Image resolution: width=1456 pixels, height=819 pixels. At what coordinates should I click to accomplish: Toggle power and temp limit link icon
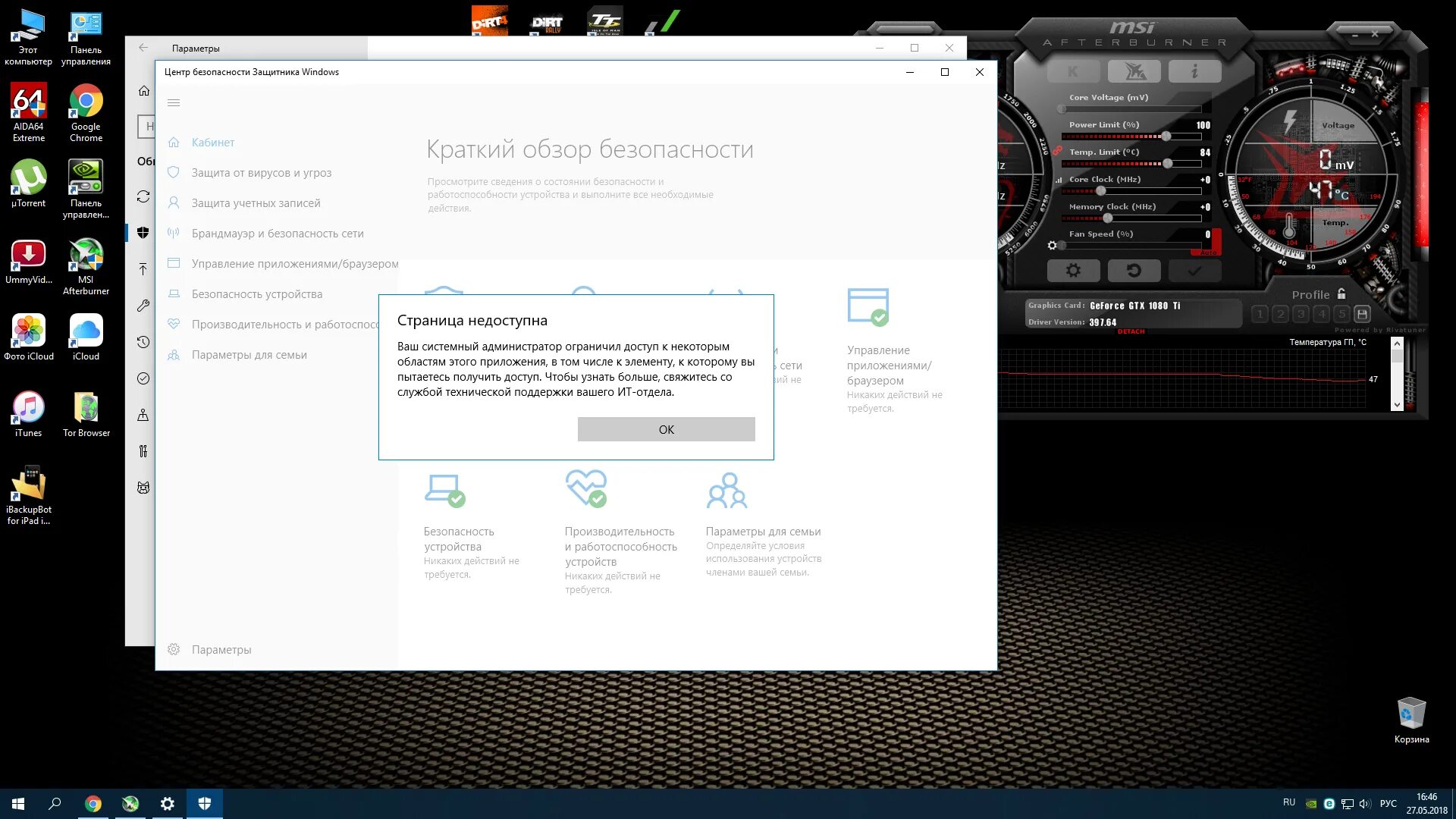click(x=1057, y=151)
